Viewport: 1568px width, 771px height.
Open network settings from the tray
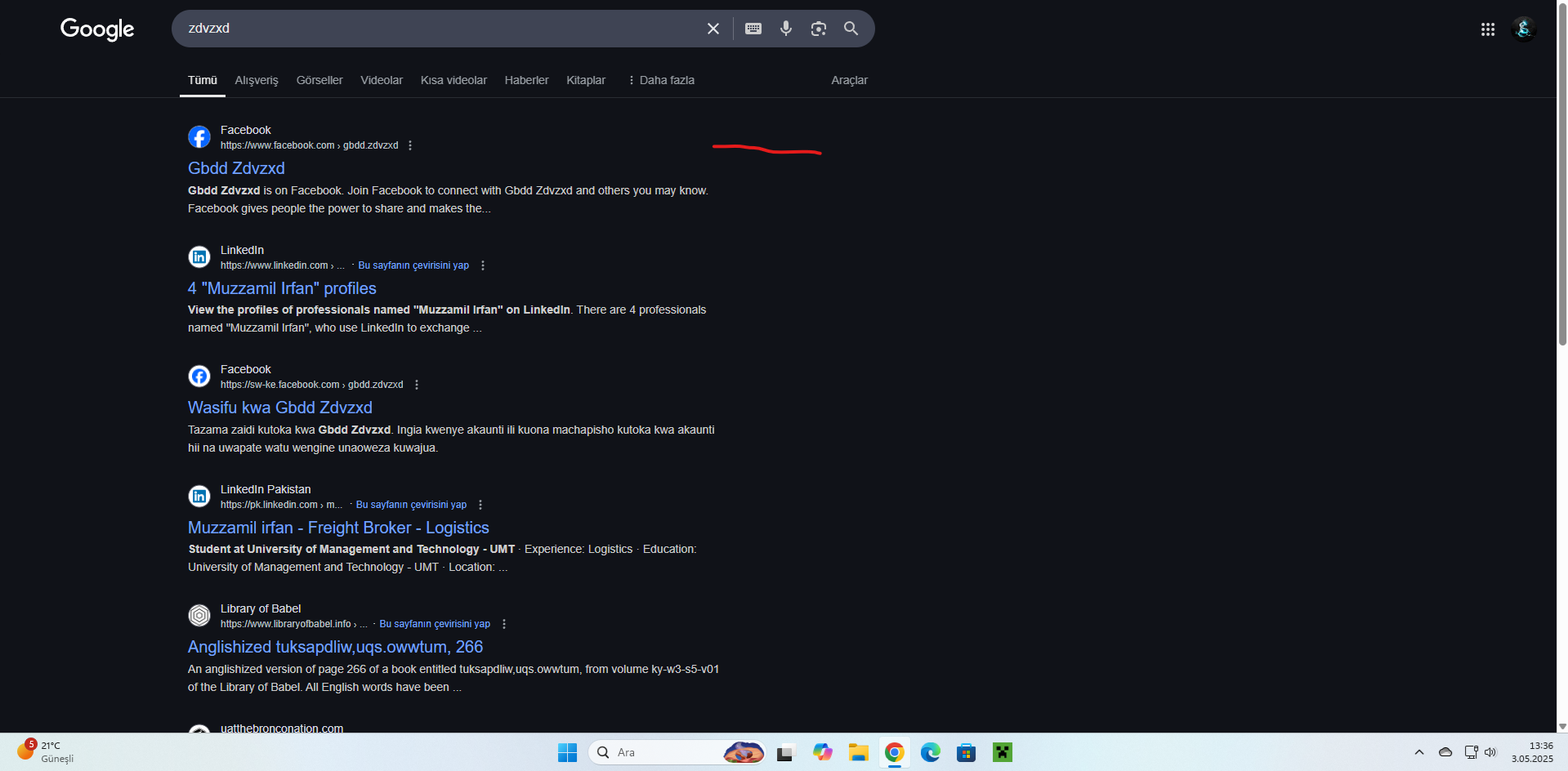pyautogui.click(x=1471, y=752)
